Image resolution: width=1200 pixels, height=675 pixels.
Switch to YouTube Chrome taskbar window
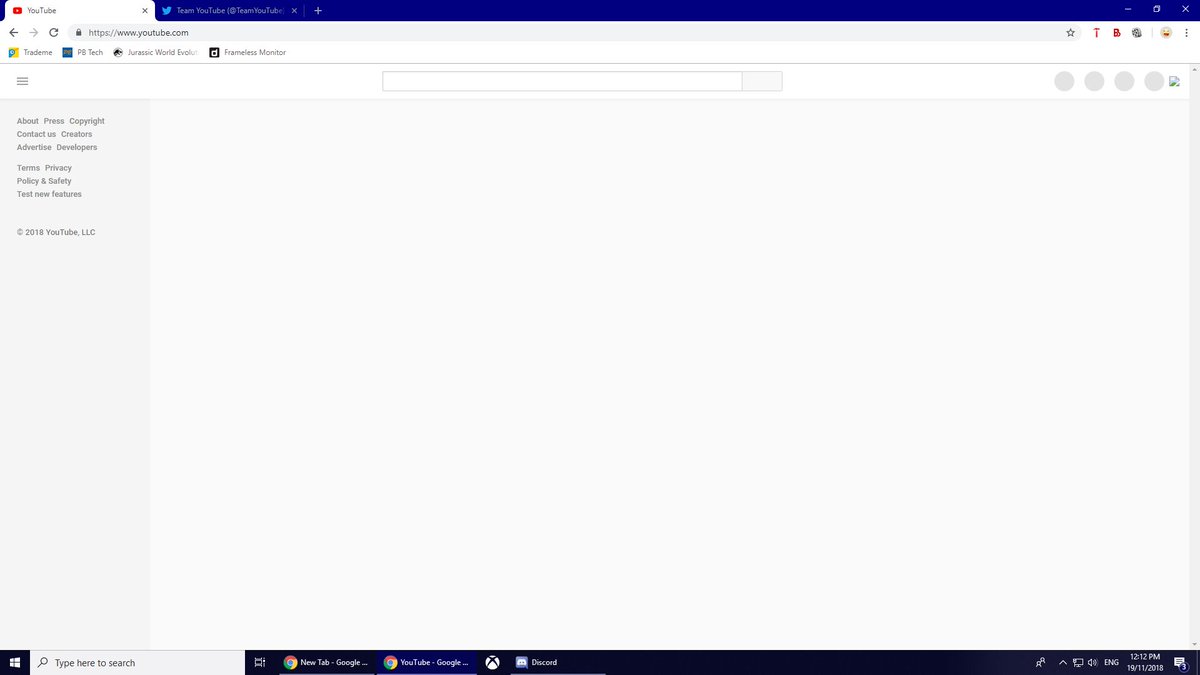coord(426,662)
